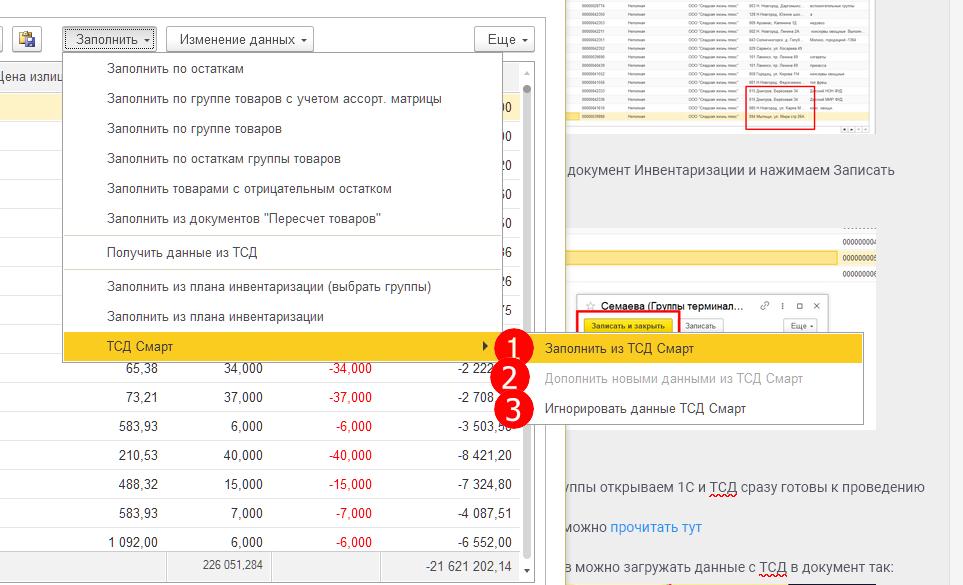Viewport: 963px width, 585px height.
Task: Select Заполнить товарами с отрицательным остатком
Action: 249,189
